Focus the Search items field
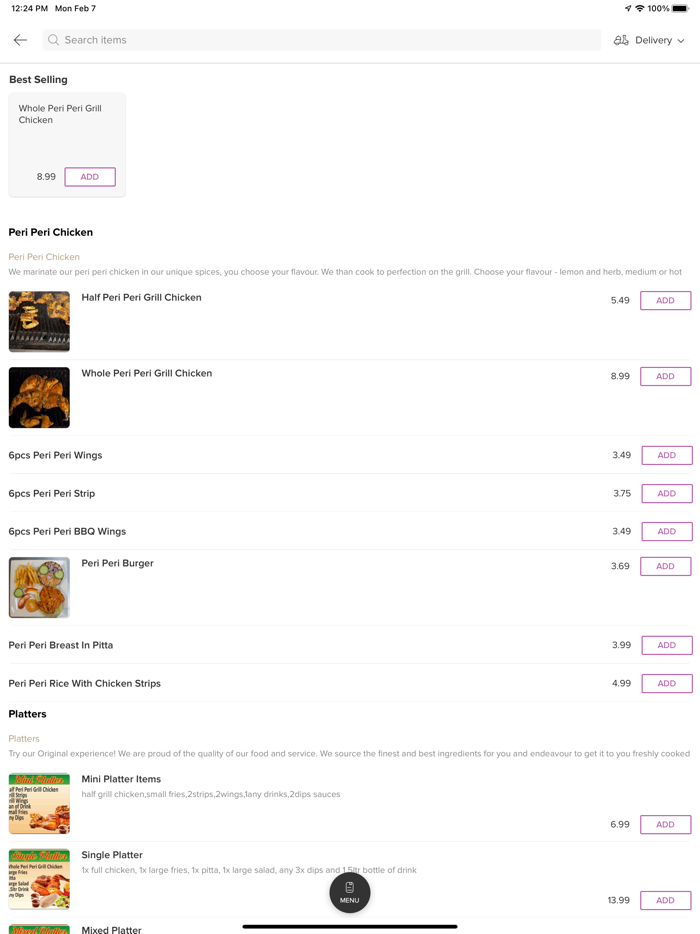Screen dimensions: 700x934 coord(322,40)
